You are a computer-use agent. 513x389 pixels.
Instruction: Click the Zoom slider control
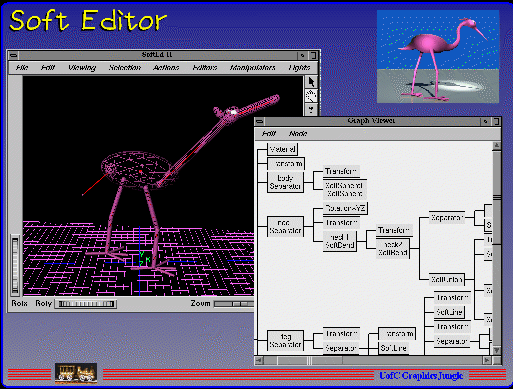coord(234,304)
